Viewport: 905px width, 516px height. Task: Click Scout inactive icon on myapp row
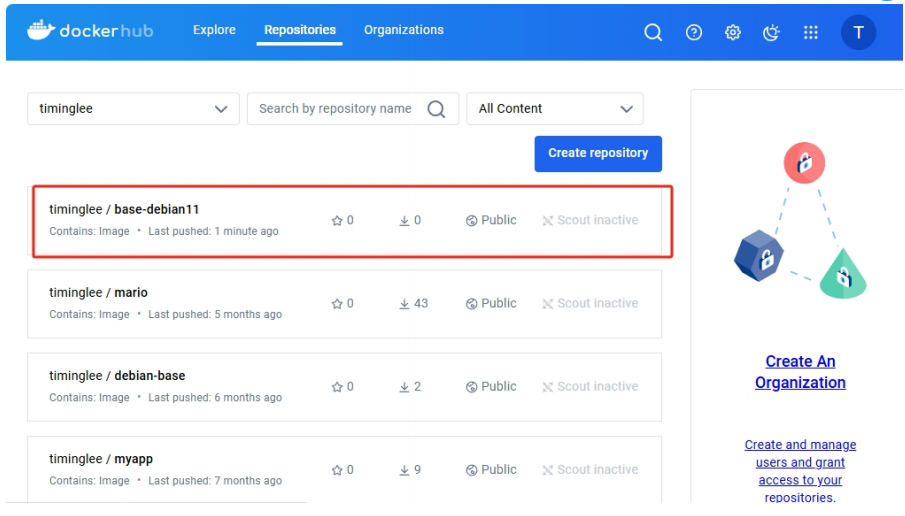point(547,470)
